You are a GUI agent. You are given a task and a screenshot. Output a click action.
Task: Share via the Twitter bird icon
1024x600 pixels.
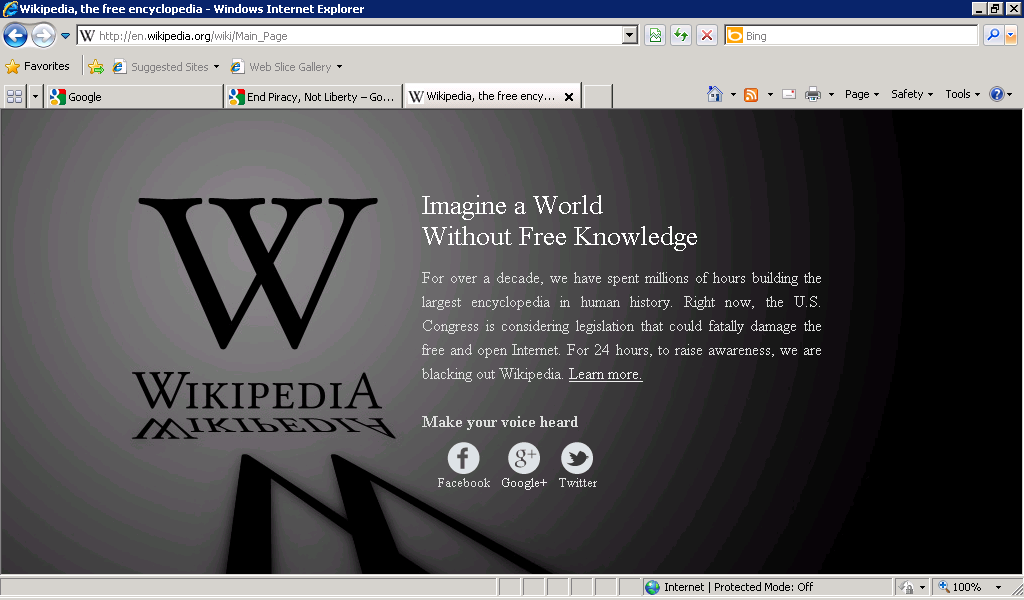[x=577, y=458]
